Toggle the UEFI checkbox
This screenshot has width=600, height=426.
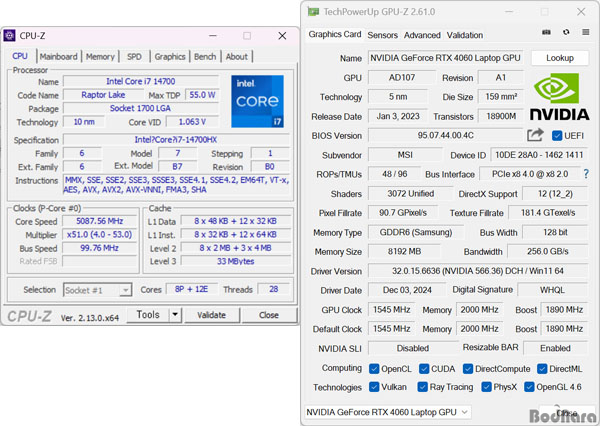(557, 135)
